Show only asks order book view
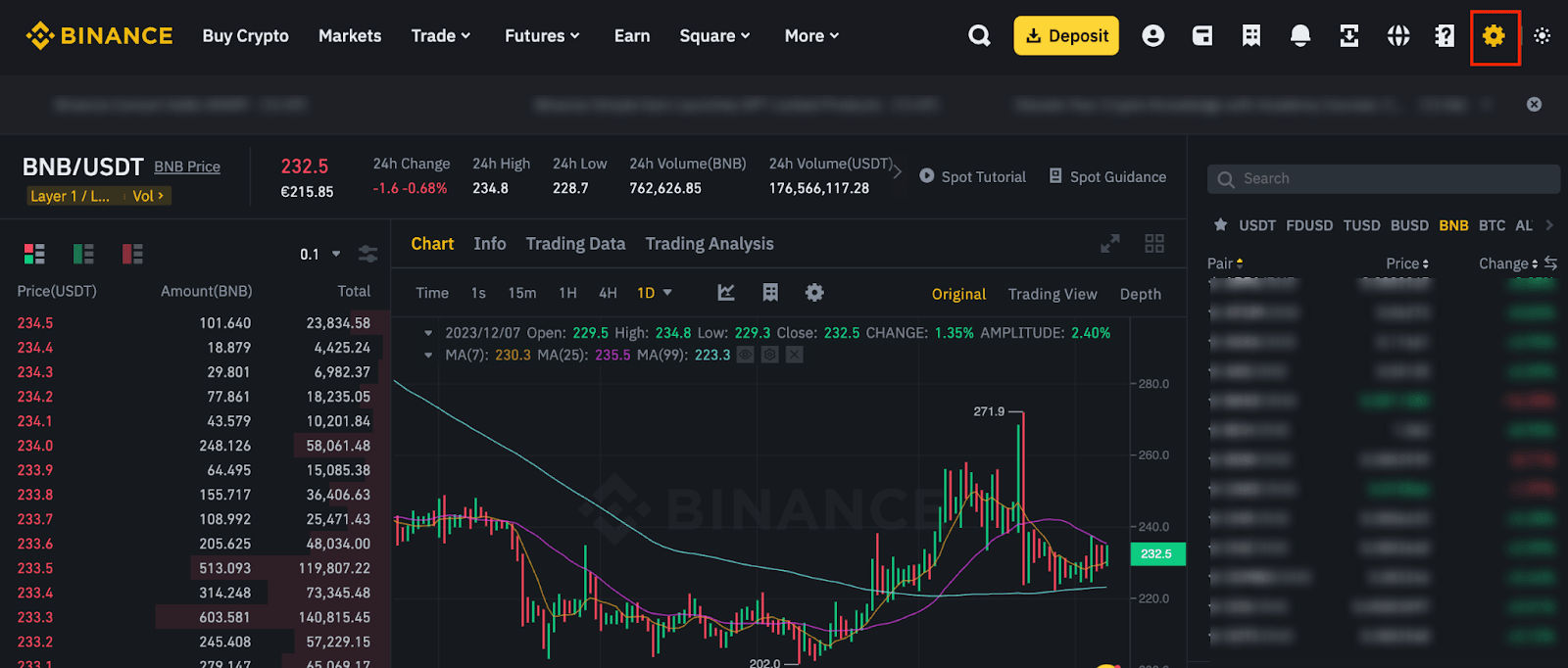Image resolution: width=1568 pixels, height=668 pixels. [x=132, y=255]
